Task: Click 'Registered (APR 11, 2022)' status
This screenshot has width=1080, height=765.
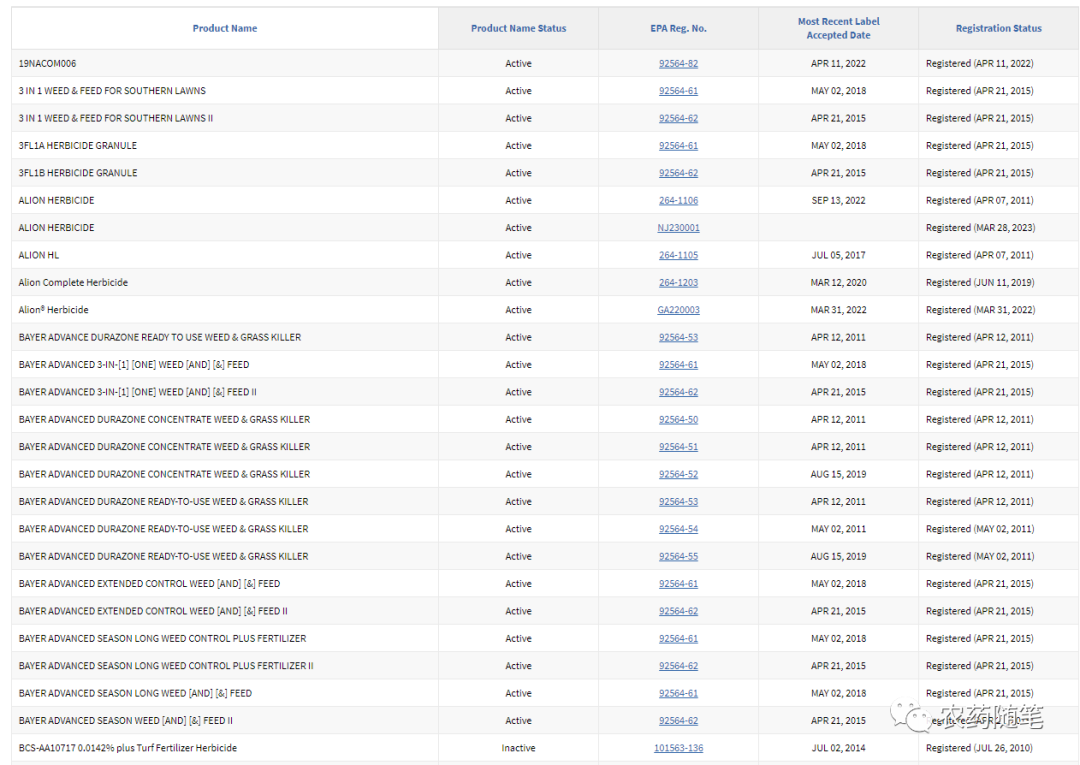Action: pos(979,63)
